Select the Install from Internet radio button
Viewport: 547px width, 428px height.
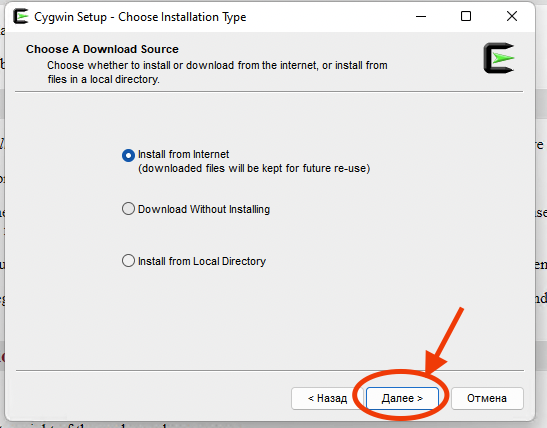coord(128,155)
